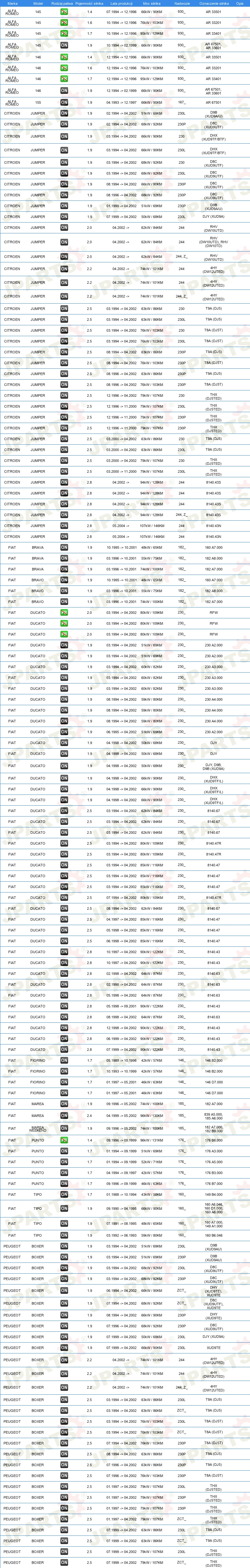The image size is (250, 1568).
Task: Click ON icon in Fiat Ducato 06.1995 -> 04.2002 row
Action: tap(64, 732)
